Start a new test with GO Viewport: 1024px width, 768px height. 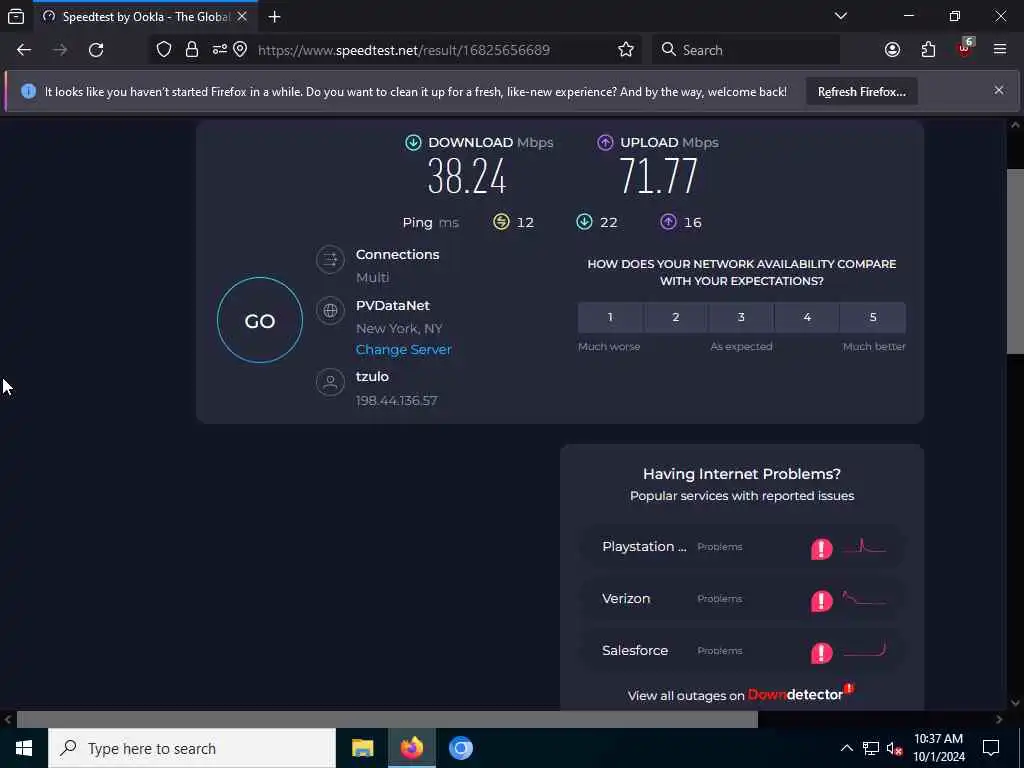(260, 320)
